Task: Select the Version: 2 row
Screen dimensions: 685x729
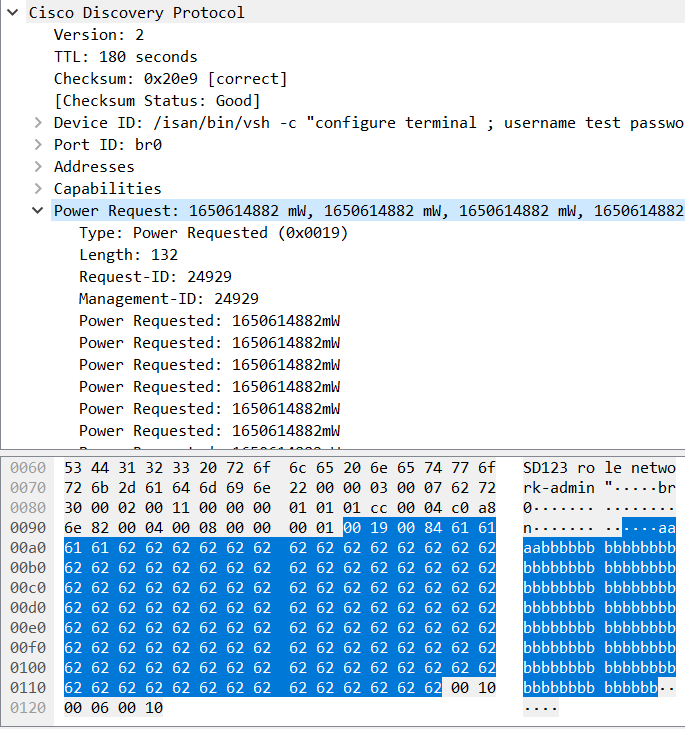Action: pos(99,35)
